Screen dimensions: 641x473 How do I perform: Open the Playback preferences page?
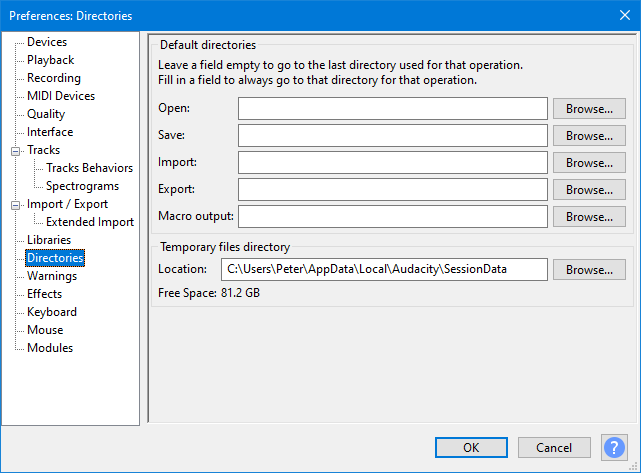(x=50, y=60)
